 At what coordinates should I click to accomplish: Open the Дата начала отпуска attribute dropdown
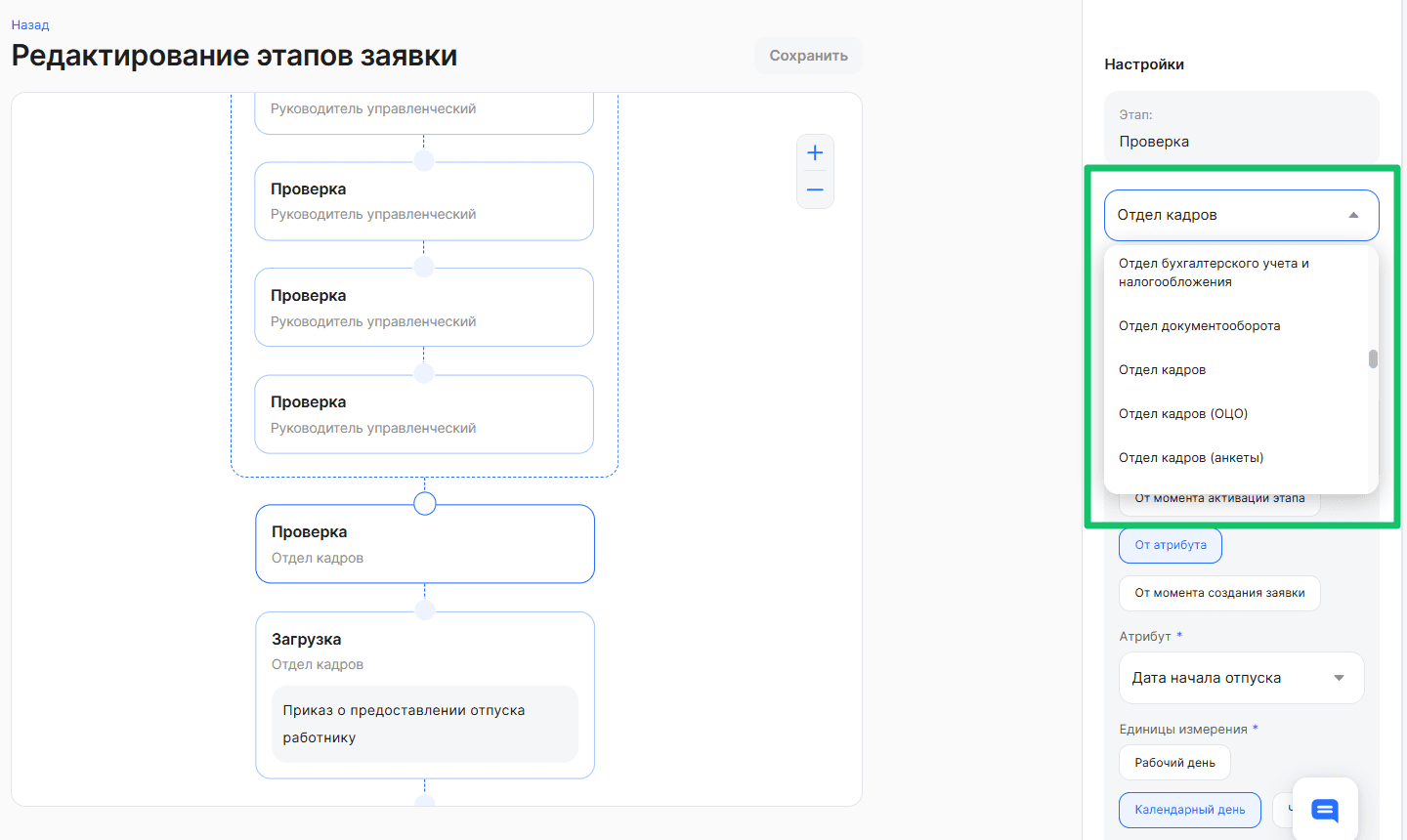point(1241,678)
